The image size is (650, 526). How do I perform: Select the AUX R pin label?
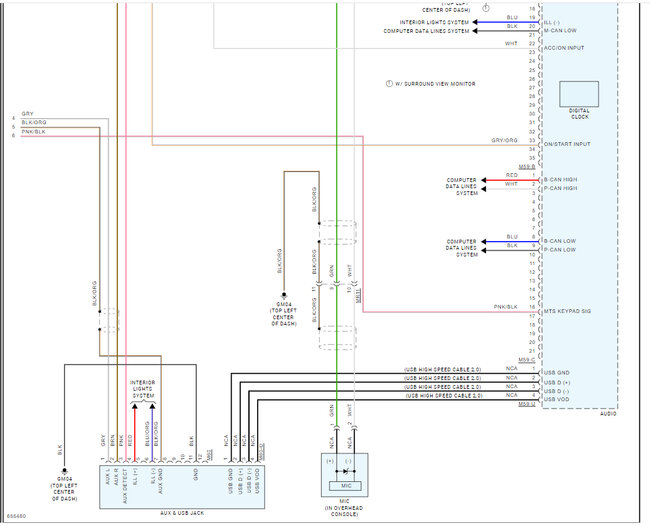(x=116, y=477)
